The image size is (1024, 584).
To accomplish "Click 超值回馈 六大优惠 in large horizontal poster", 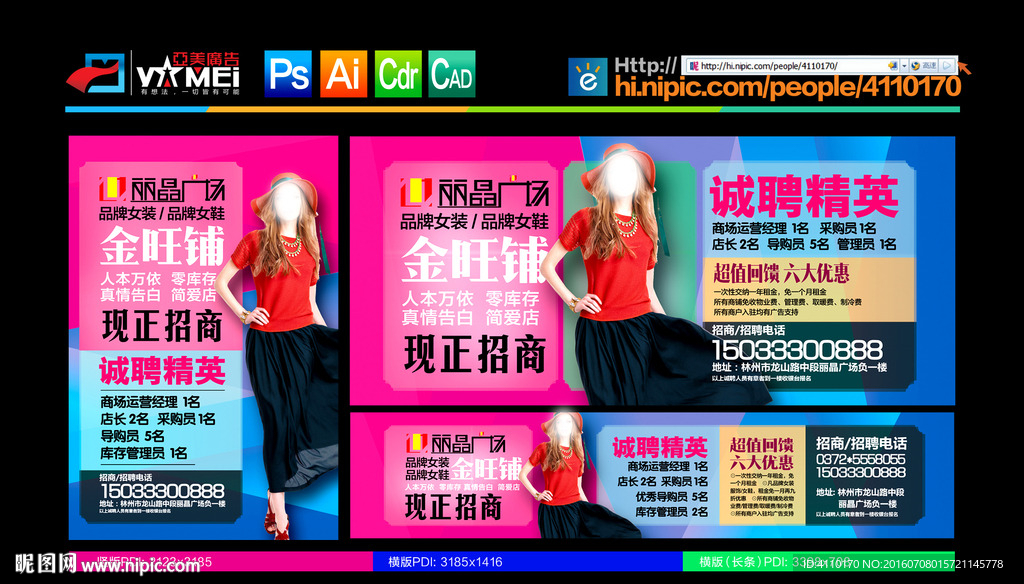I will click(781, 273).
